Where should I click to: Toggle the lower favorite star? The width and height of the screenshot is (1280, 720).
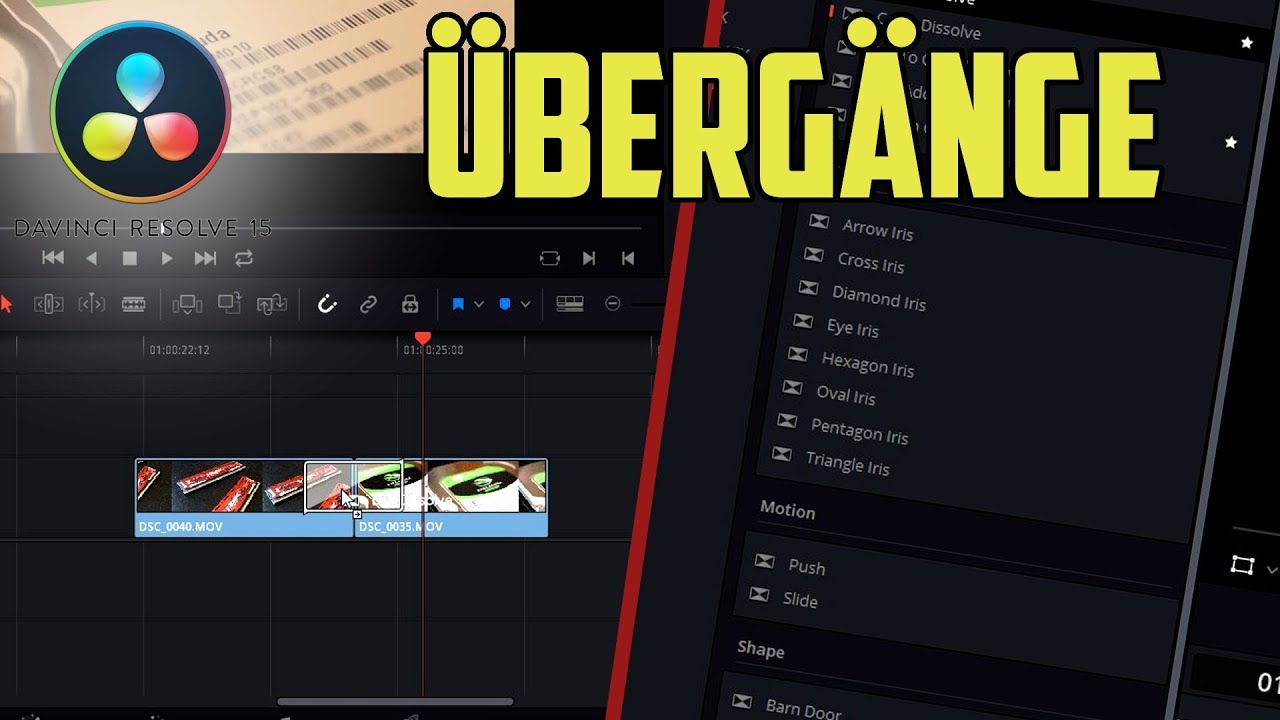[x=1231, y=143]
